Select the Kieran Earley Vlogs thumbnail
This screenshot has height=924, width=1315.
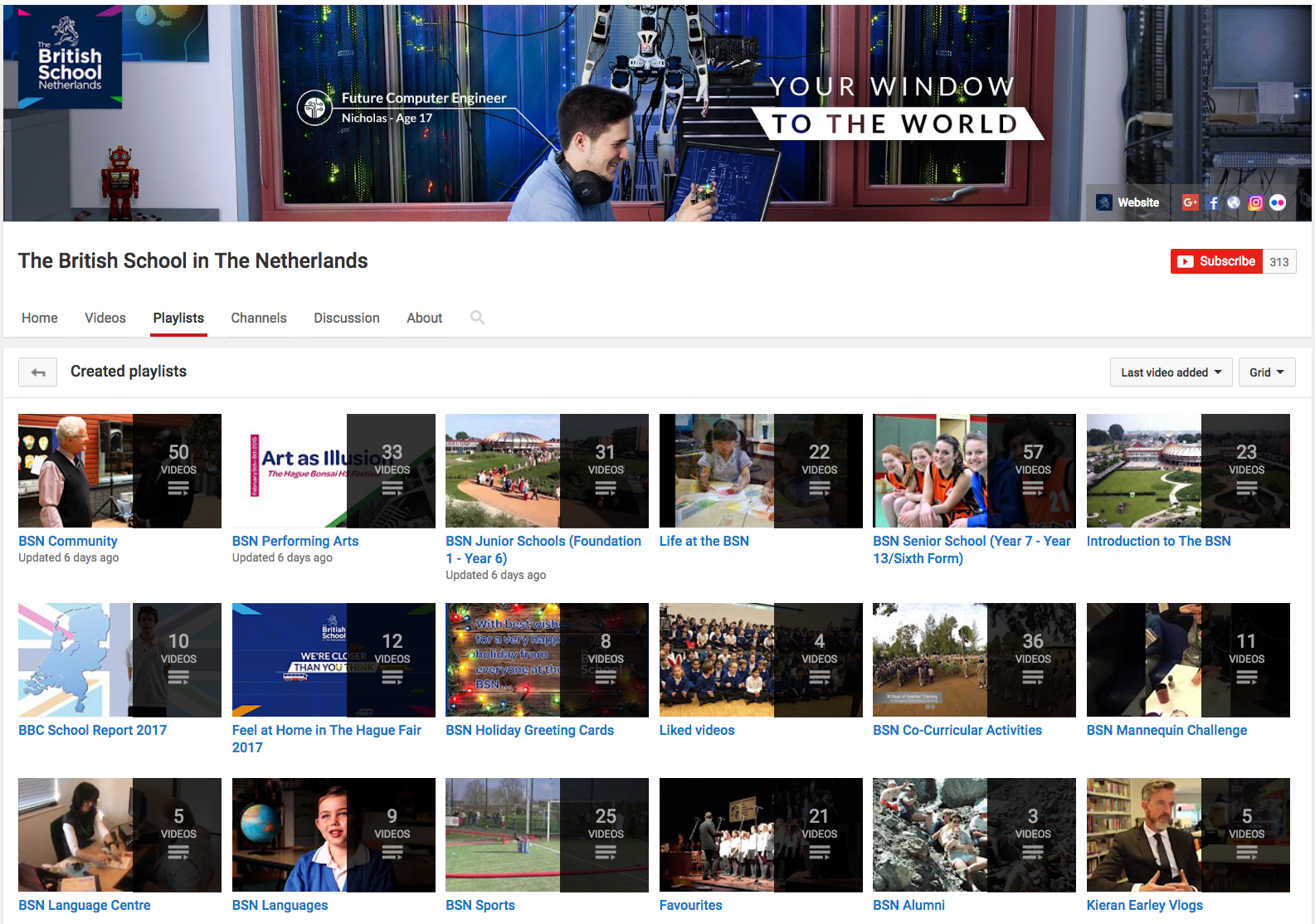click(x=1188, y=835)
